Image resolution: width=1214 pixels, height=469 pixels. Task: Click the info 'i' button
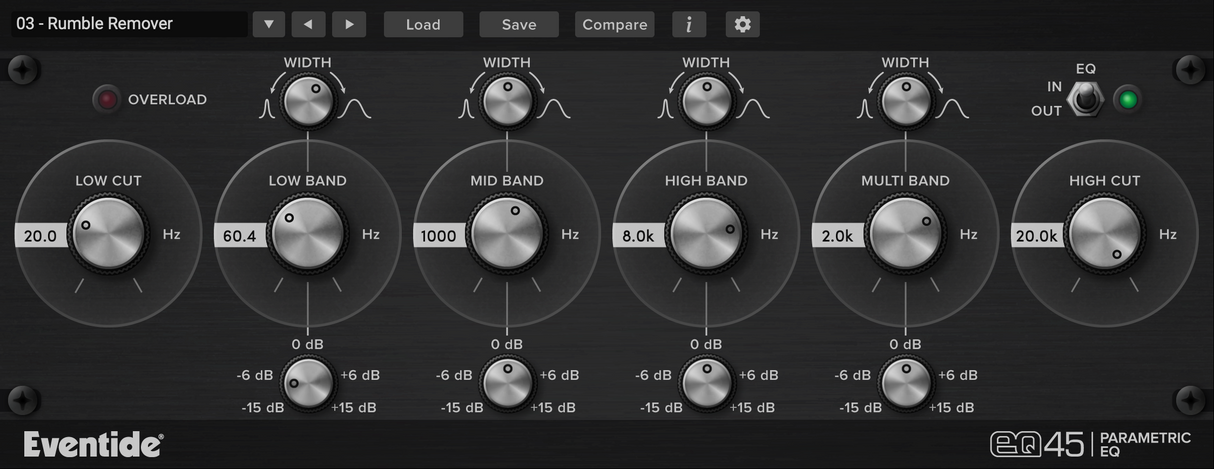[x=689, y=24]
